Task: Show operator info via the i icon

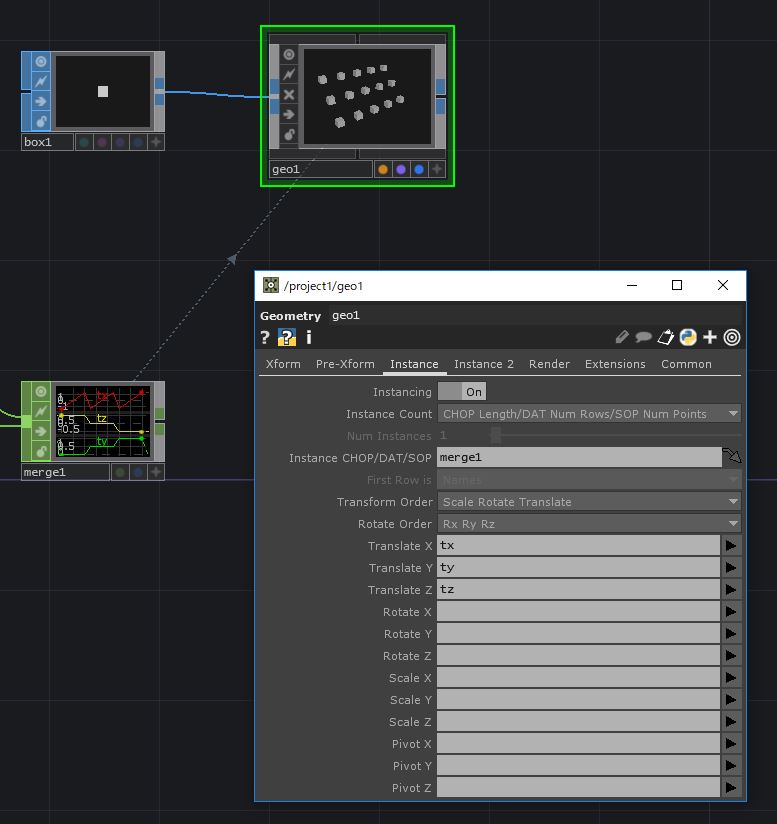Action: tap(309, 337)
